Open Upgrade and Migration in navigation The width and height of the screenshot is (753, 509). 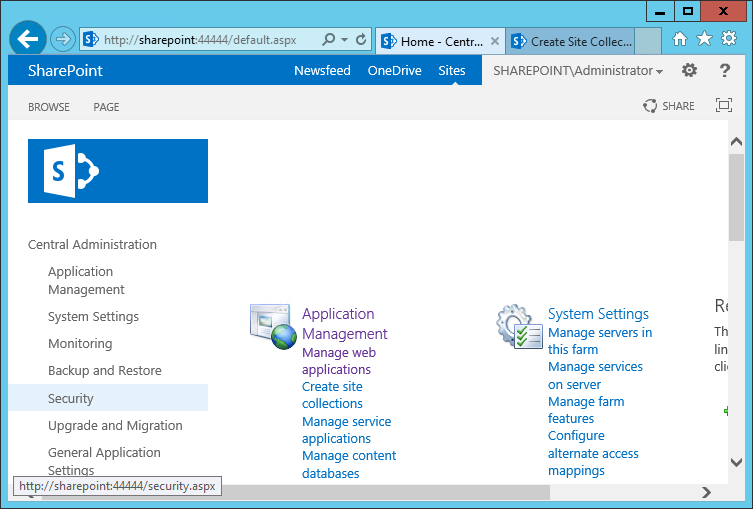click(x=115, y=425)
